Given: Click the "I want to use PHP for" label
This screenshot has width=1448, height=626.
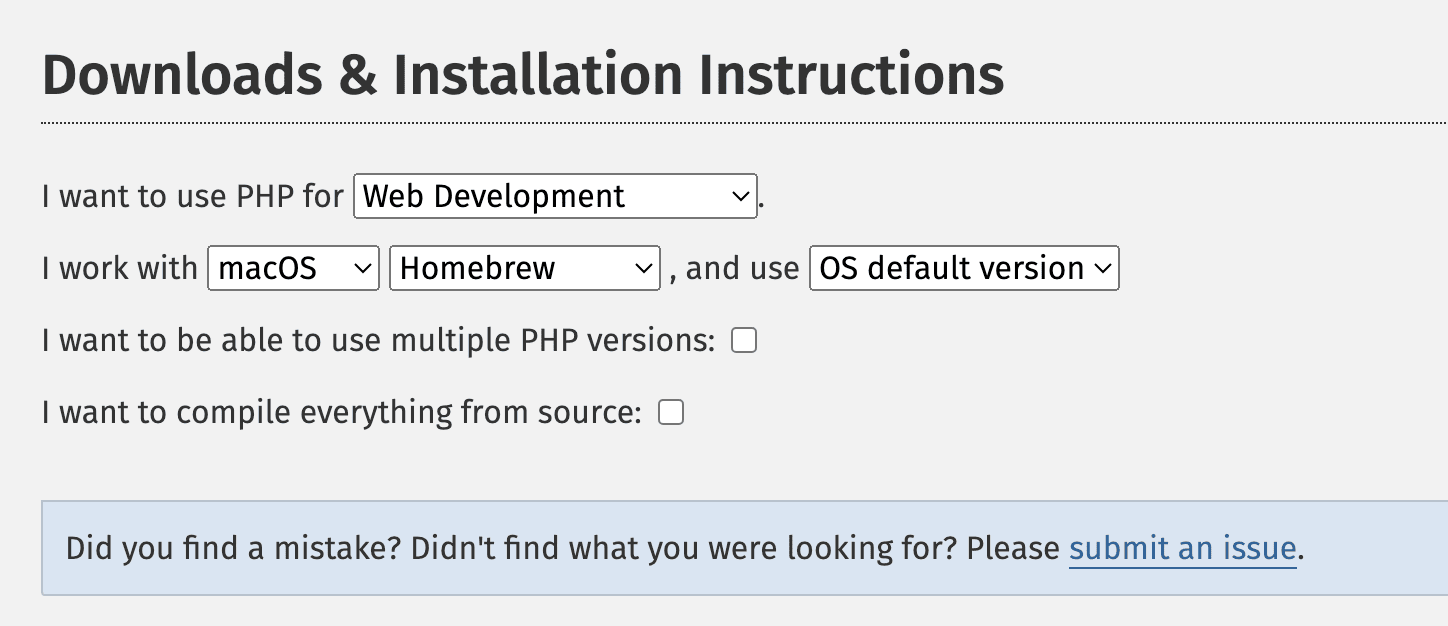Looking at the screenshot, I should pos(193,196).
